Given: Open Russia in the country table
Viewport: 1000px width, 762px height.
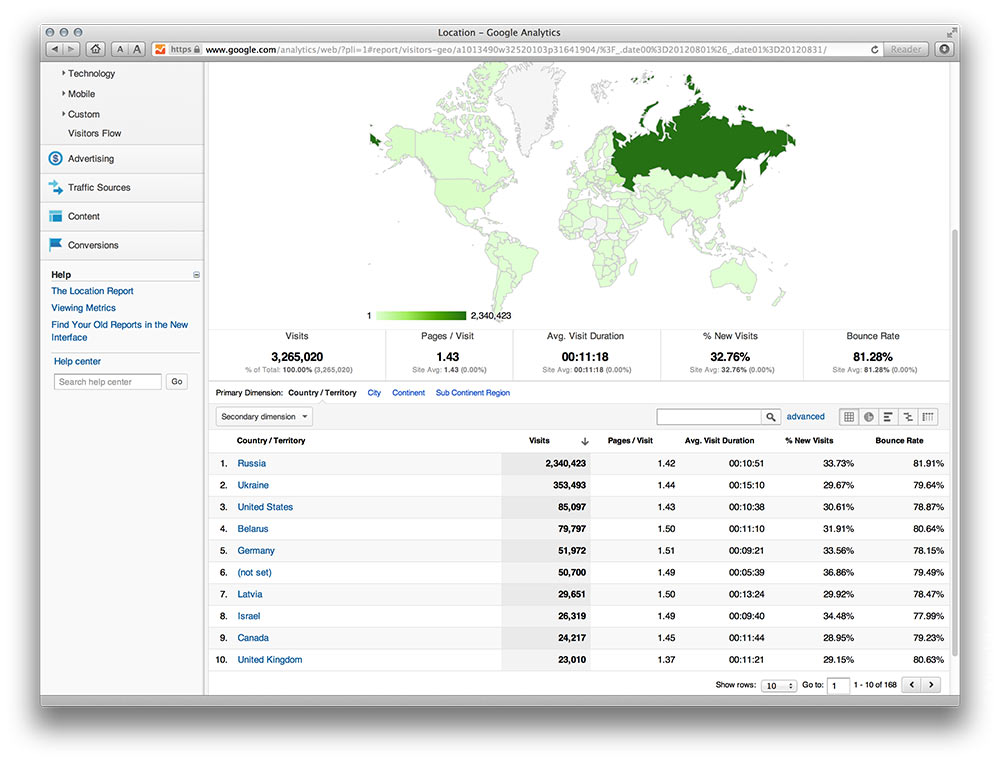Looking at the screenshot, I should 251,463.
